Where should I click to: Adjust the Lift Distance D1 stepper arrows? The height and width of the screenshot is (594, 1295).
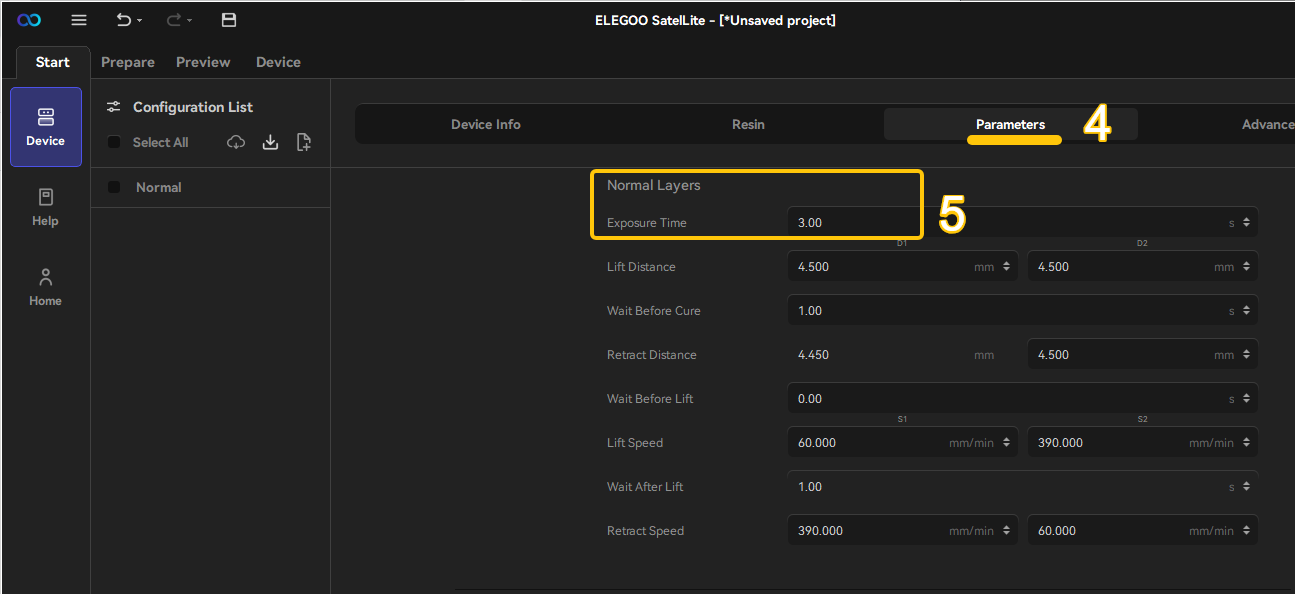point(1006,267)
